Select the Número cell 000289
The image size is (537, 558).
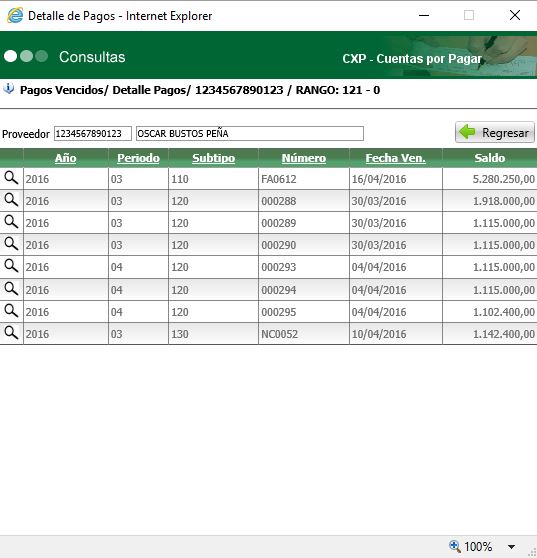click(x=279, y=223)
